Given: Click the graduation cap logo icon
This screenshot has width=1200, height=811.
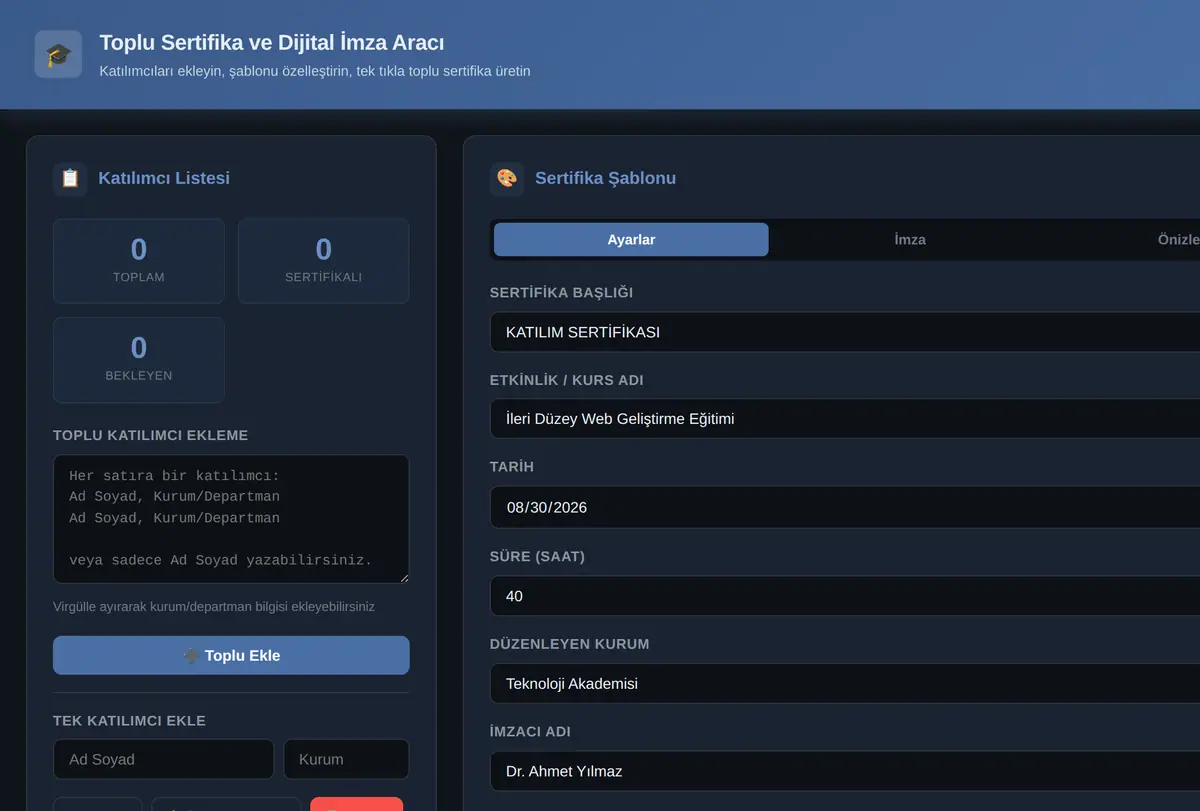Looking at the screenshot, I should [x=58, y=54].
